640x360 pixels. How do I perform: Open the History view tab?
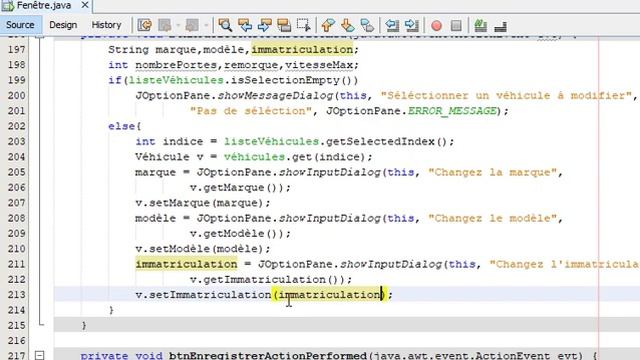click(106, 25)
